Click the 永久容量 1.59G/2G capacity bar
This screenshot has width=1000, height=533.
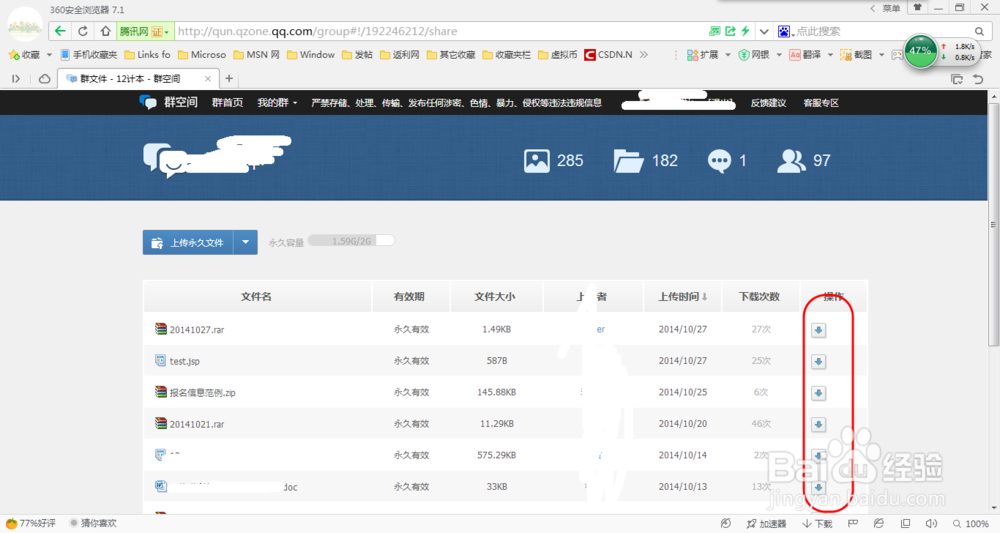pyautogui.click(x=351, y=241)
